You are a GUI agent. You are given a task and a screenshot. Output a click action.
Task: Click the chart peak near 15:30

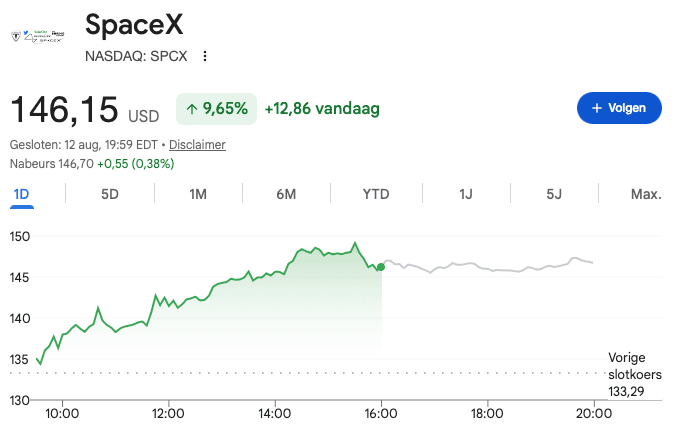[x=355, y=243]
